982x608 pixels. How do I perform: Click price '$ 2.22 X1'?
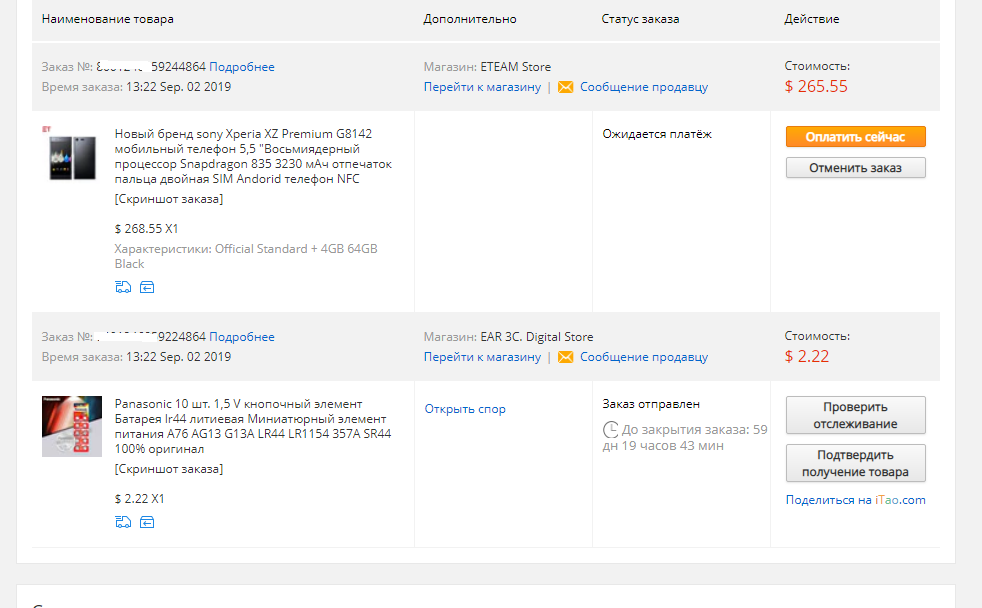(x=140, y=499)
